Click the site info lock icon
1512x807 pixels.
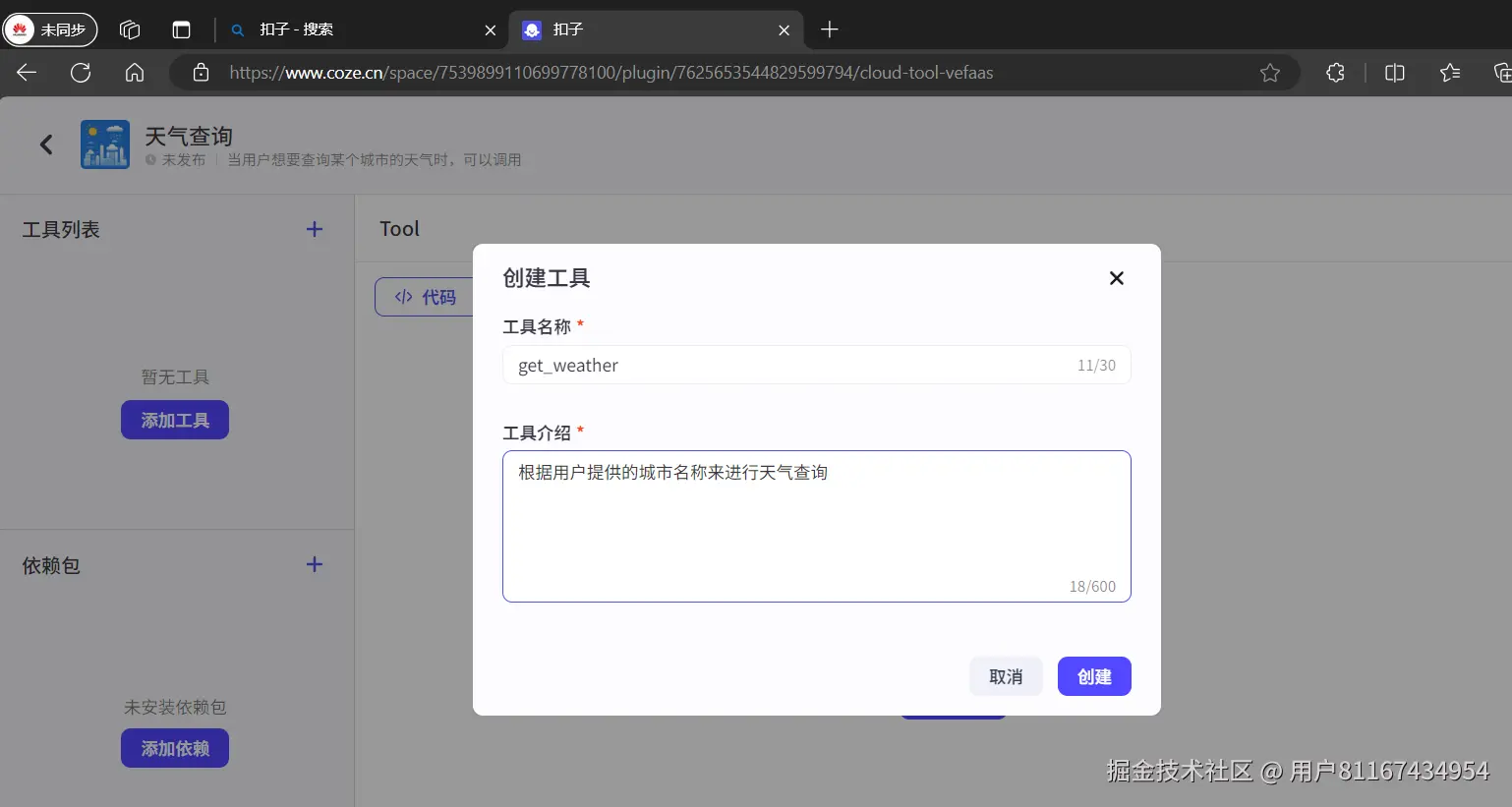201,73
